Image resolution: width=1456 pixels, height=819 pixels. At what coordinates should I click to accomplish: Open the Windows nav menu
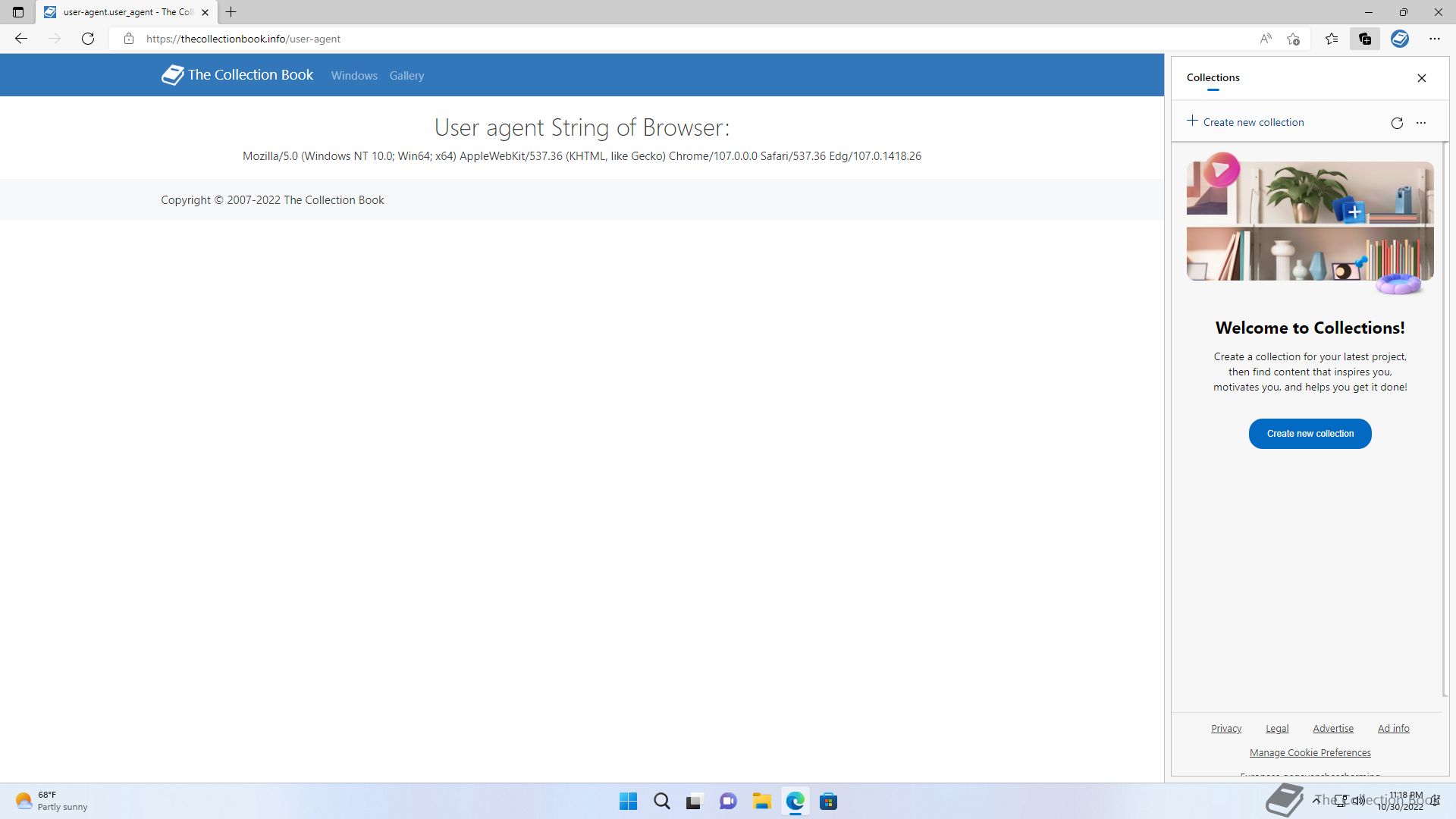pos(354,76)
